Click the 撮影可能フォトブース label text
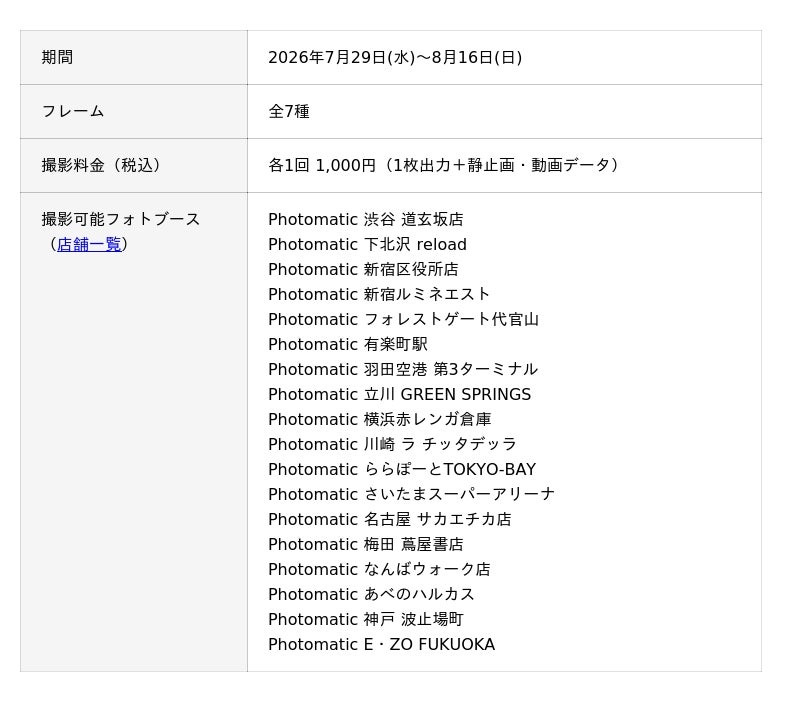Screen dimensions: 800x702 click(120, 219)
